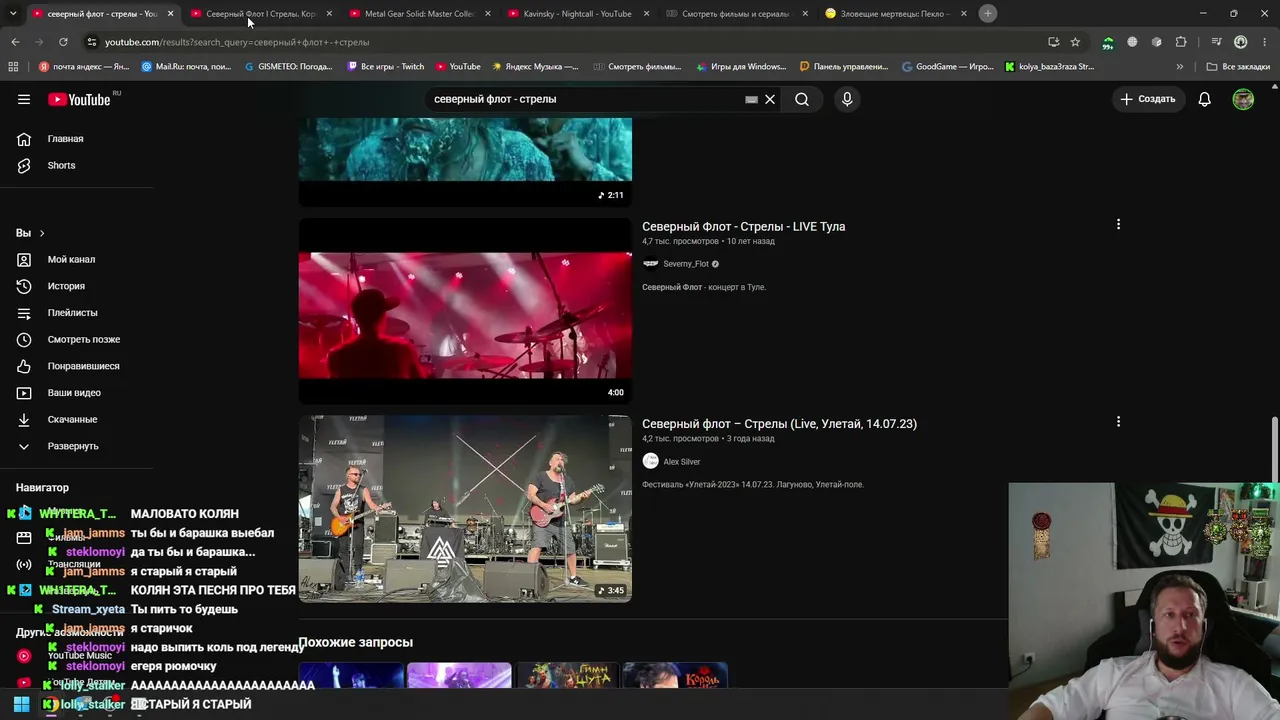Open the Chrome extensions puzzle menu
This screenshot has height=720, width=1280.
(x=1181, y=42)
